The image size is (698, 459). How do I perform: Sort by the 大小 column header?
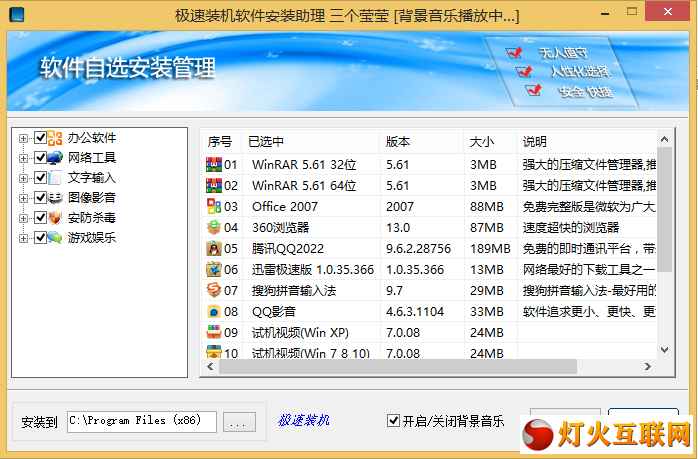(x=490, y=142)
